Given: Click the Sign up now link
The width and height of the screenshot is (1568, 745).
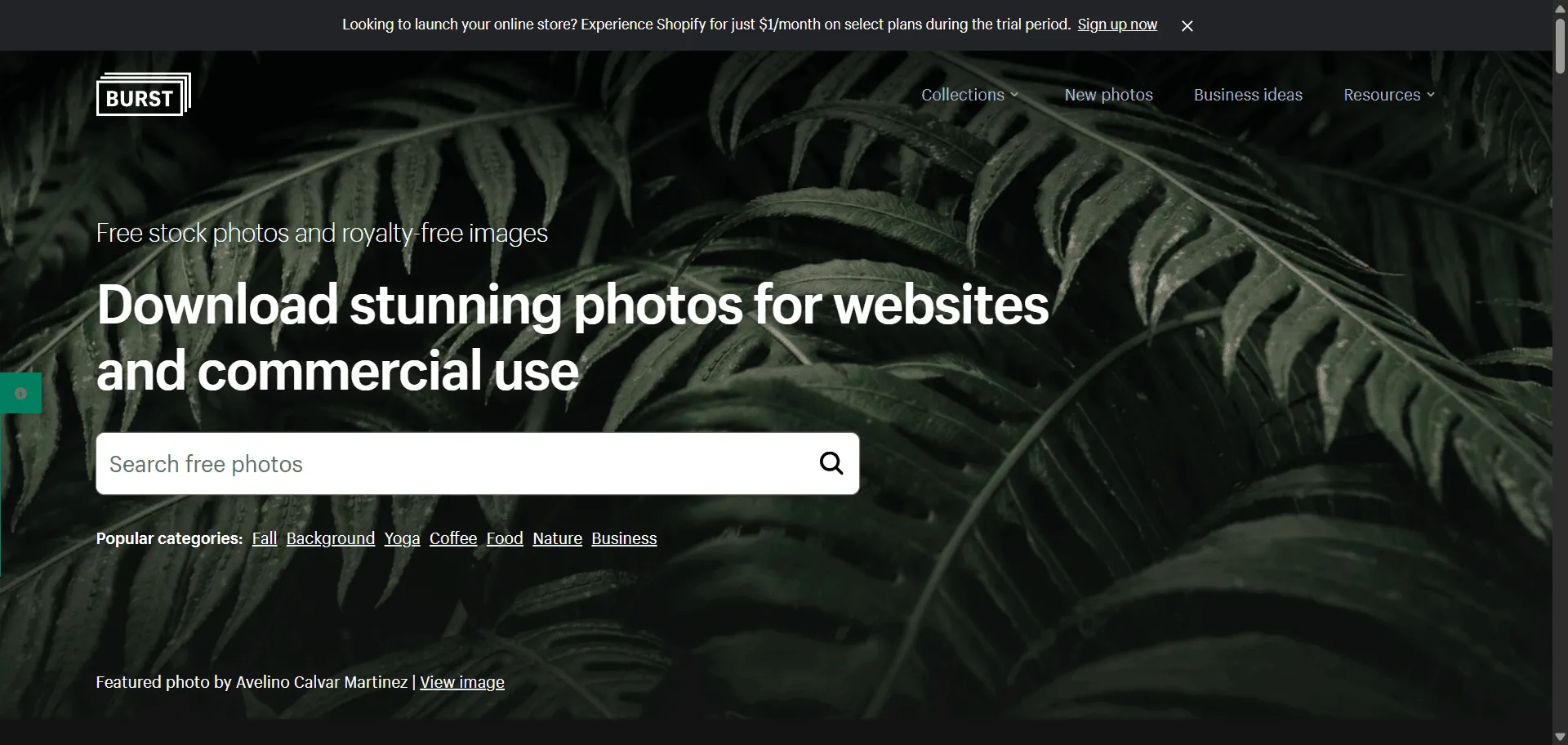Looking at the screenshot, I should (x=1118, y=25).
